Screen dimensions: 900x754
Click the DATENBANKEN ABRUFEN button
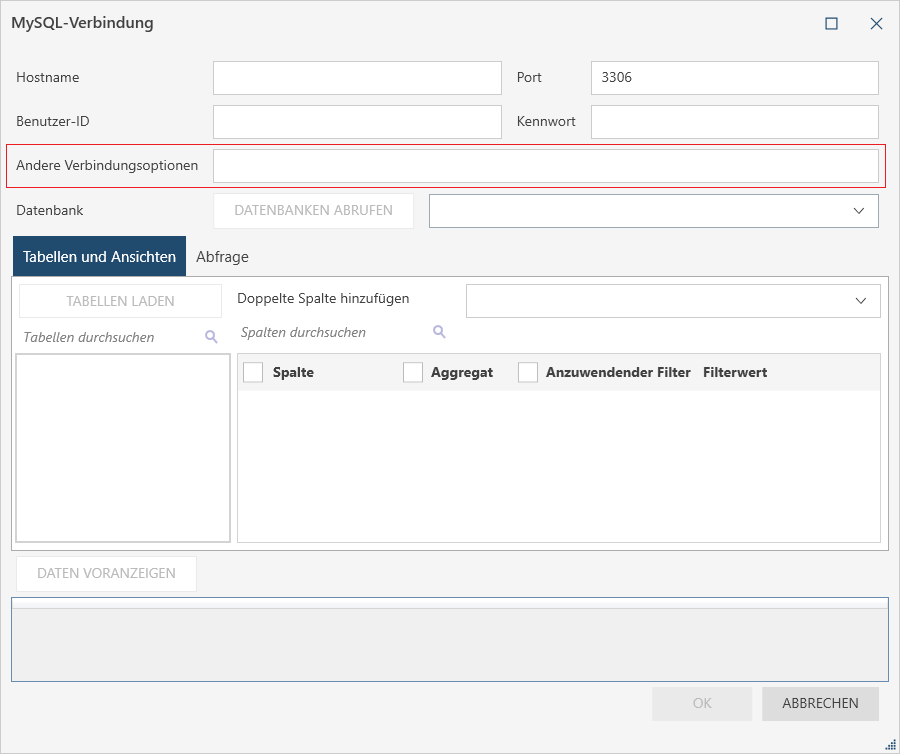point(313,211)
